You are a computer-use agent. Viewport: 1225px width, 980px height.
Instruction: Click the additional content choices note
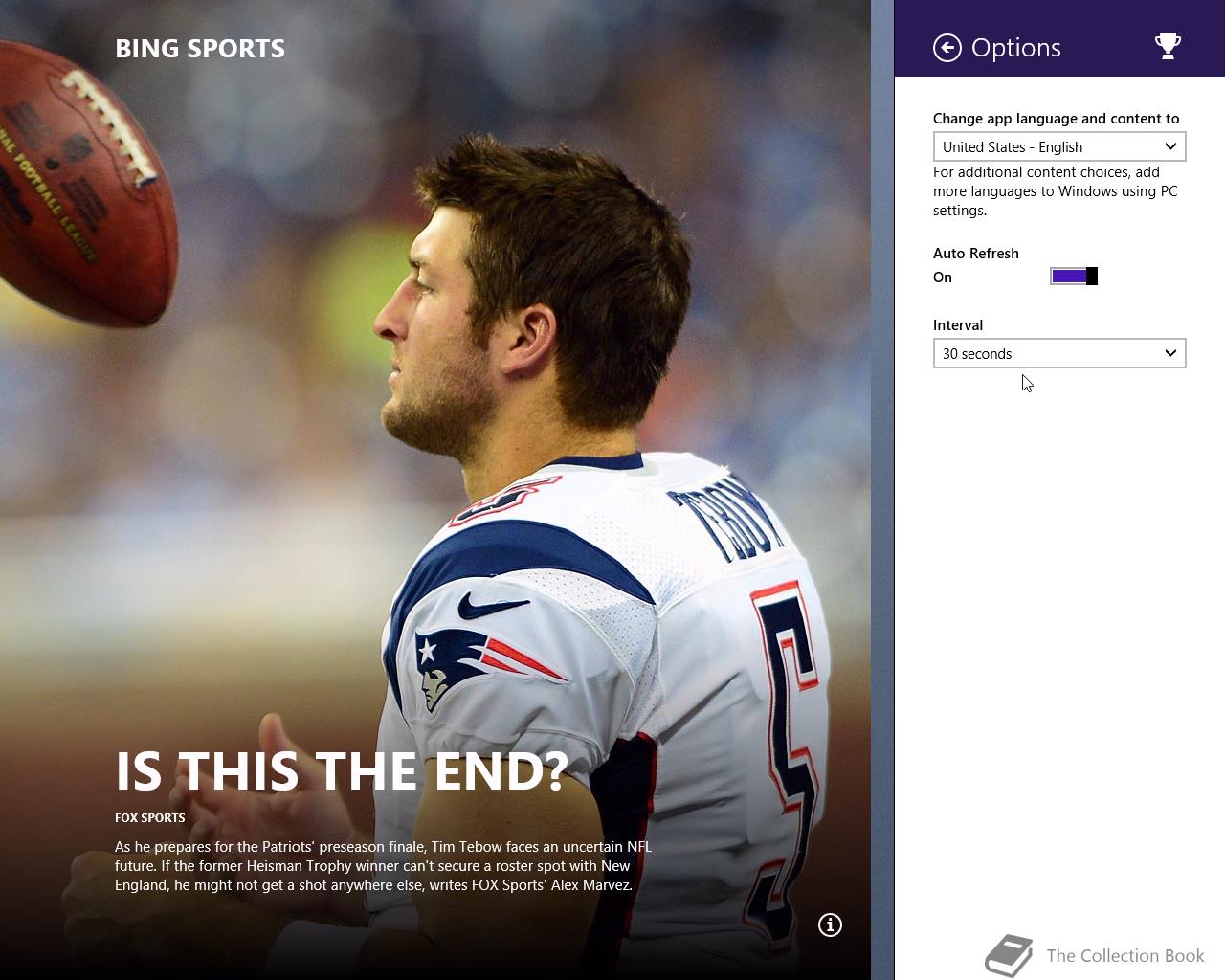click(1056, 191)
